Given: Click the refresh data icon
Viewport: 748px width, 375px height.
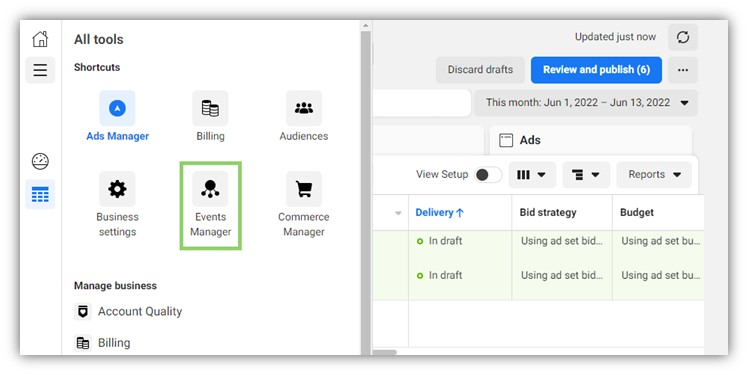Looking at the screenshot, I should [x=683, y=37].
